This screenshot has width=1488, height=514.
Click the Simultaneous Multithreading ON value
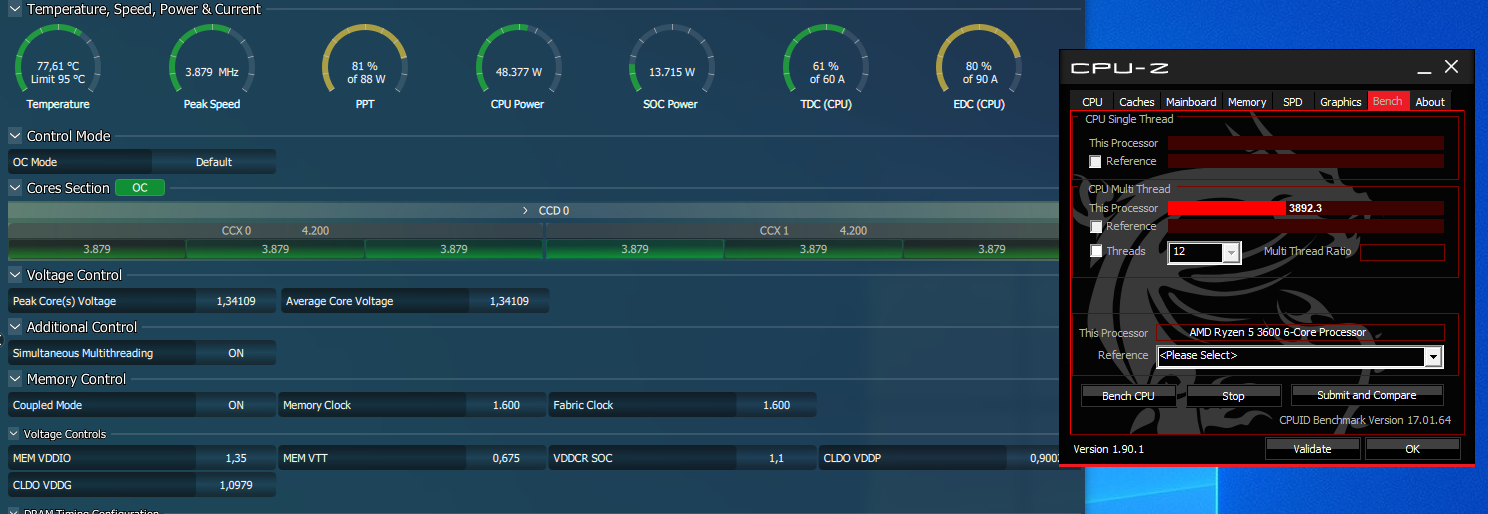(236, 353)
